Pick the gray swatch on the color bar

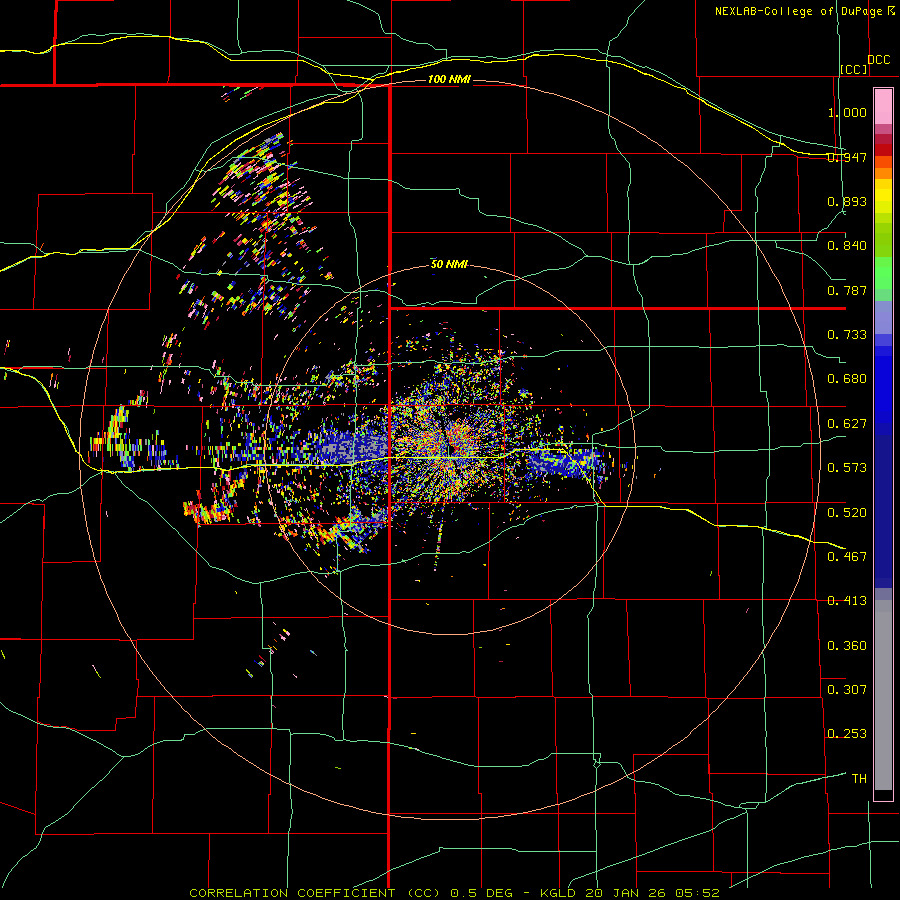(883, 695)
